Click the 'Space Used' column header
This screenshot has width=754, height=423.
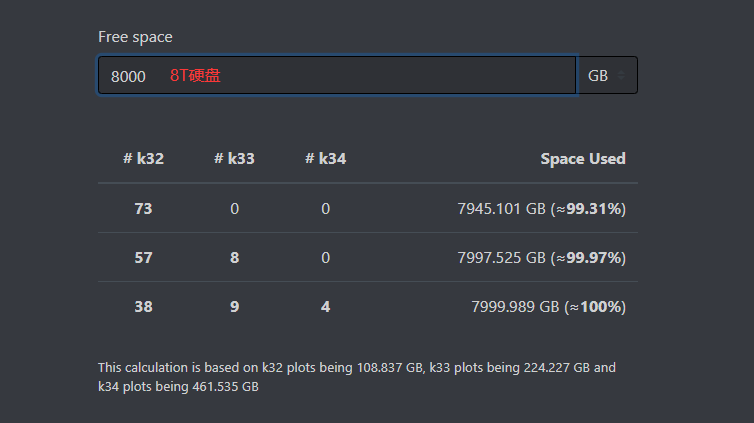point(582,158)
